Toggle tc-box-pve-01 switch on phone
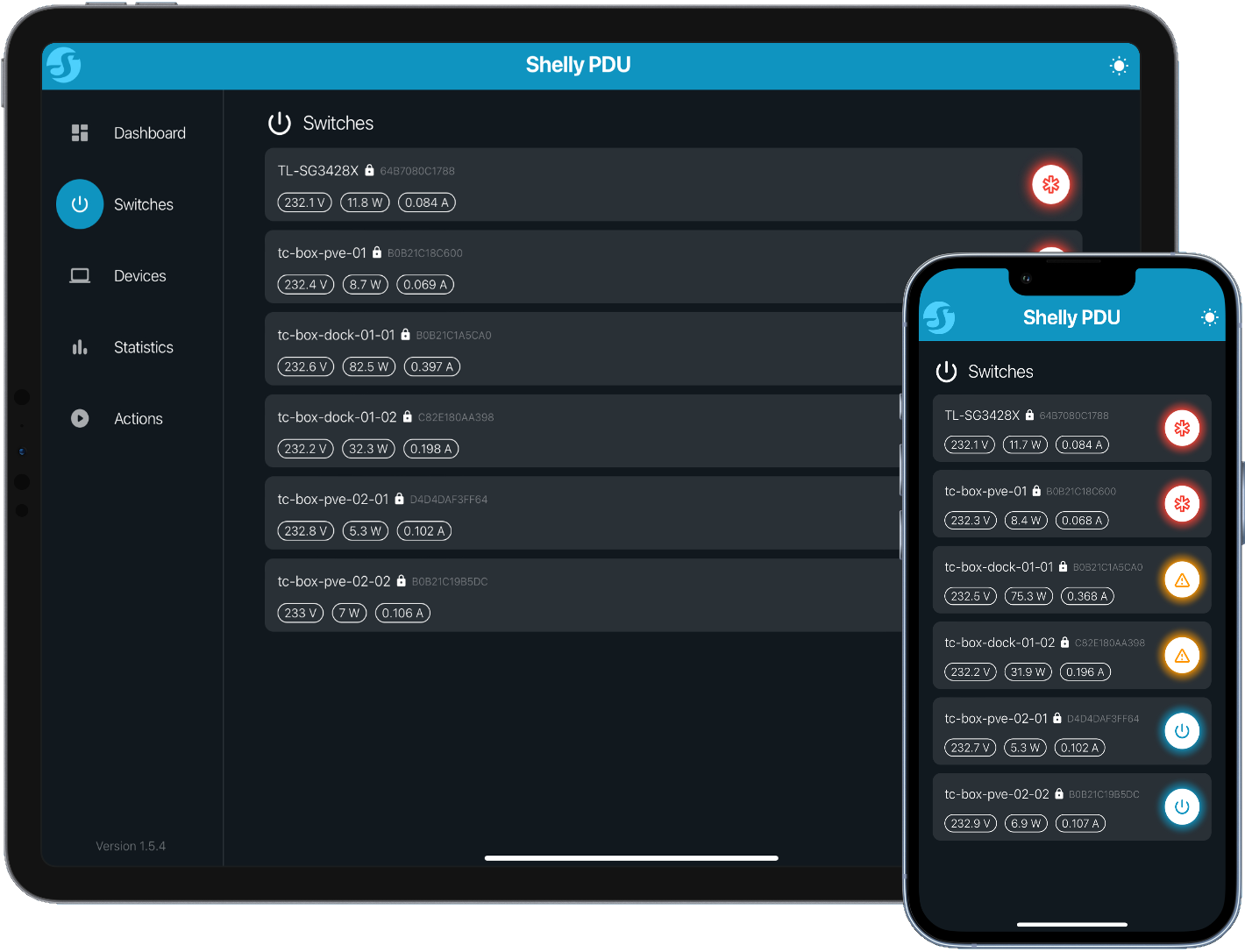The width and height of the screenshot is (1245, 952). [x=1182, y=504]
